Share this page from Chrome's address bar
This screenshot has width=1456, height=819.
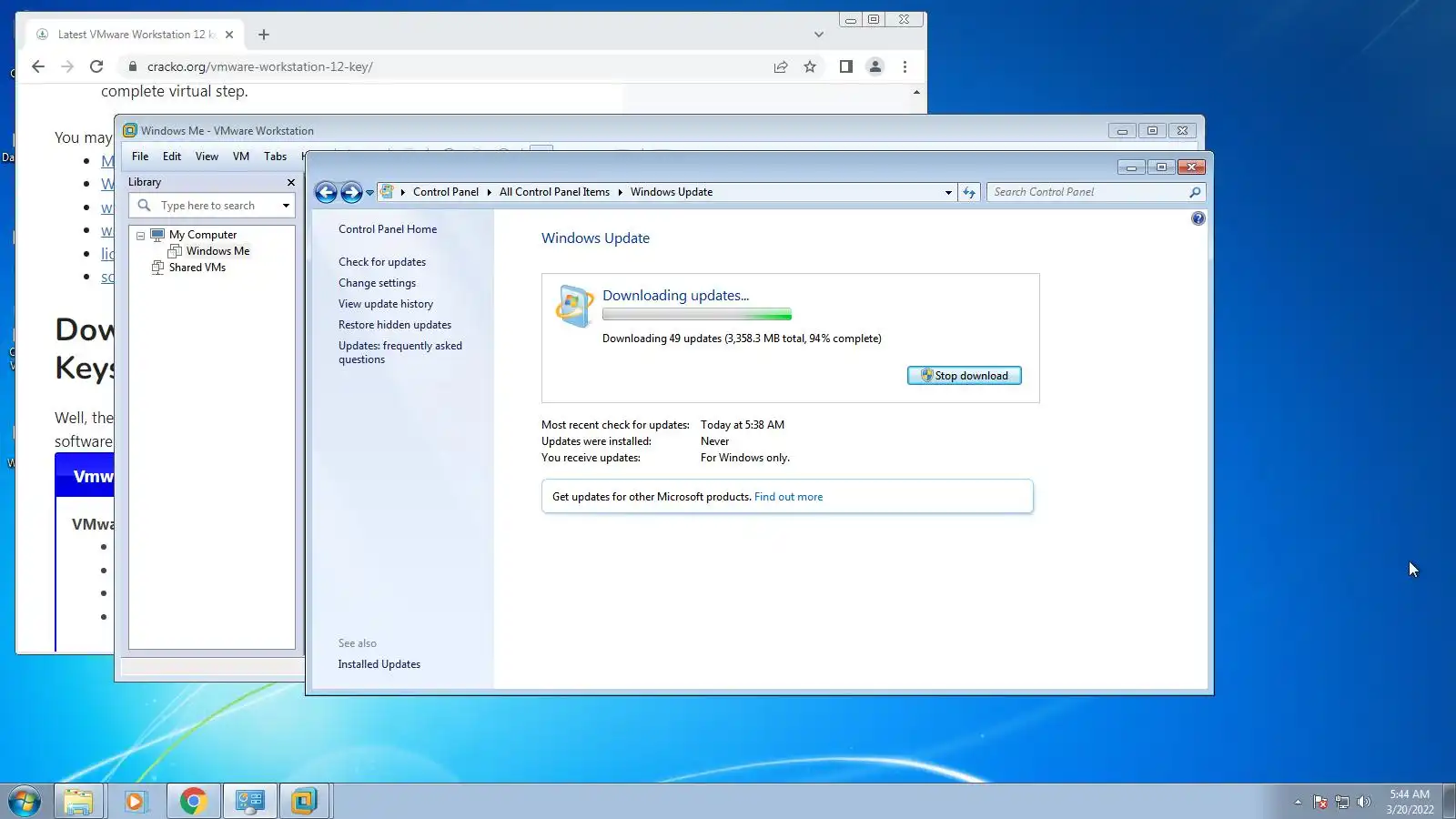coord(781,66)
